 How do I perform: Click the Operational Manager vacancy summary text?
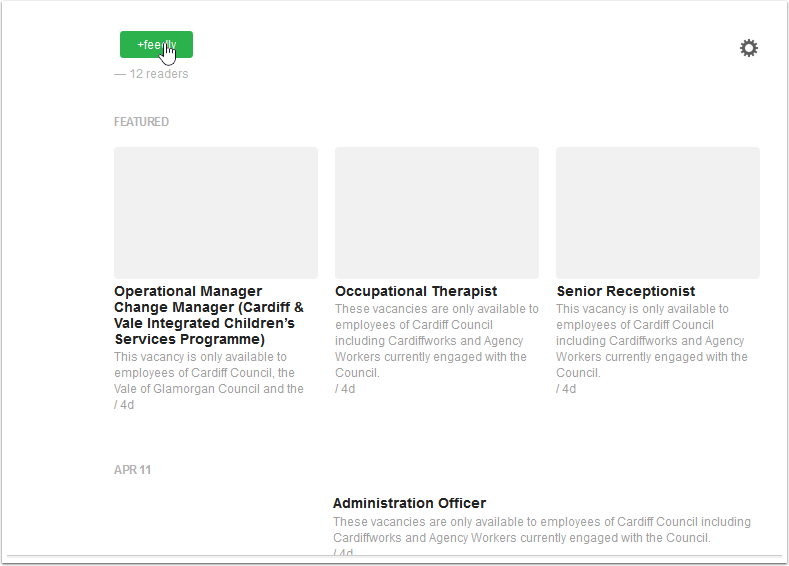click(x=209, y=372)
